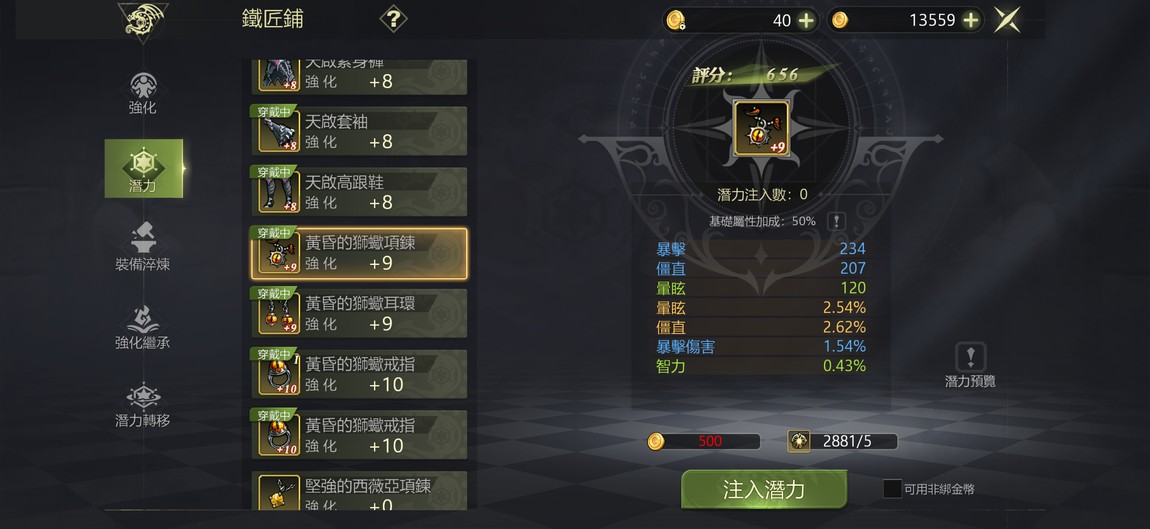Open 強化繼承 tab

point(143,327)
